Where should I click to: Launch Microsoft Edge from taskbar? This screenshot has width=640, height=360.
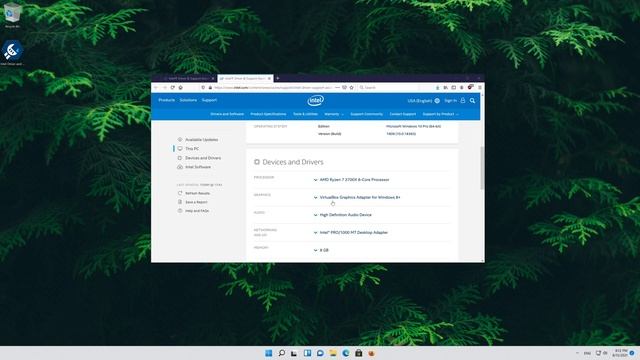[x=346, y=353]
